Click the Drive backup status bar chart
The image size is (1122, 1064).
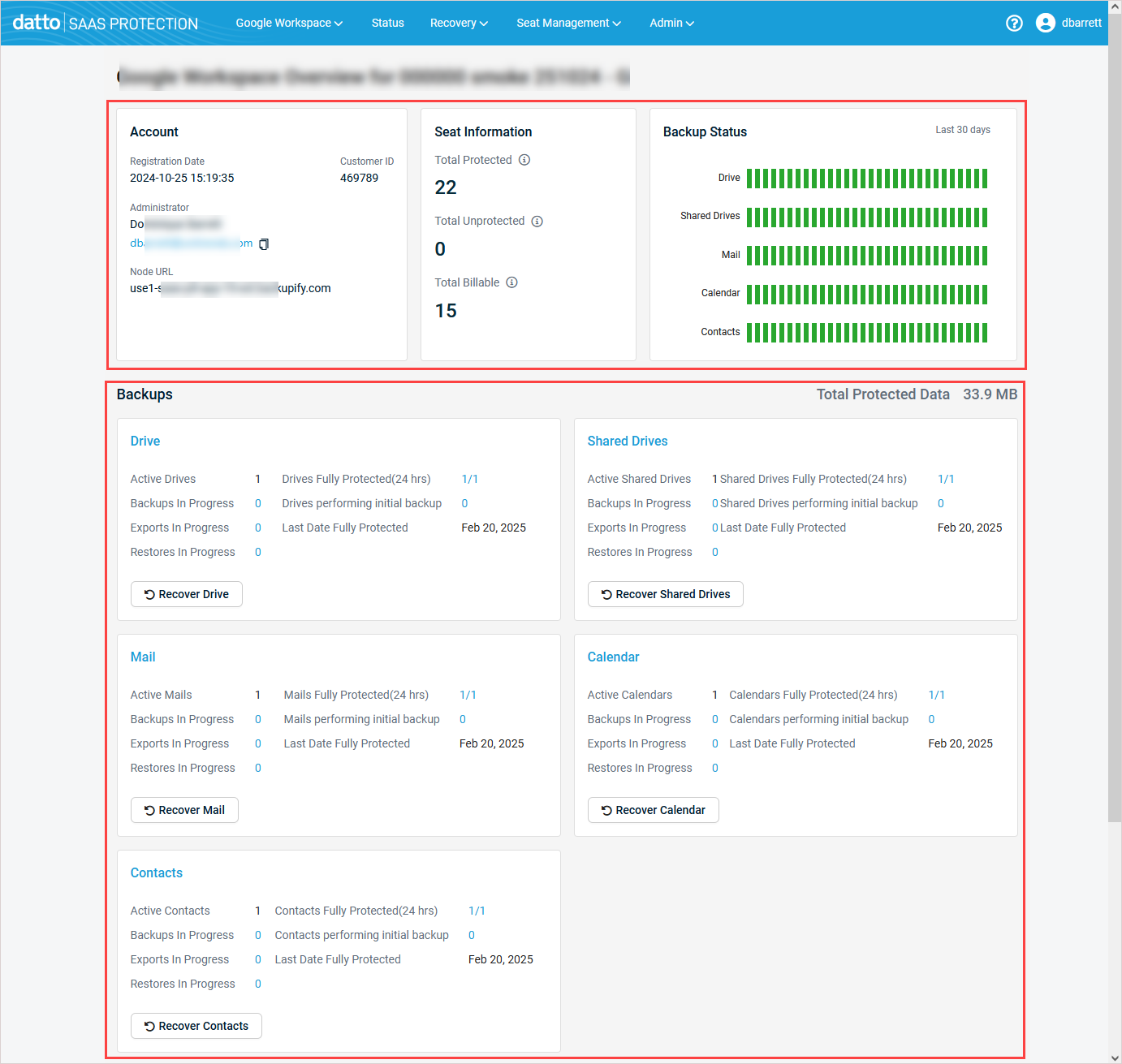point(867,179)
